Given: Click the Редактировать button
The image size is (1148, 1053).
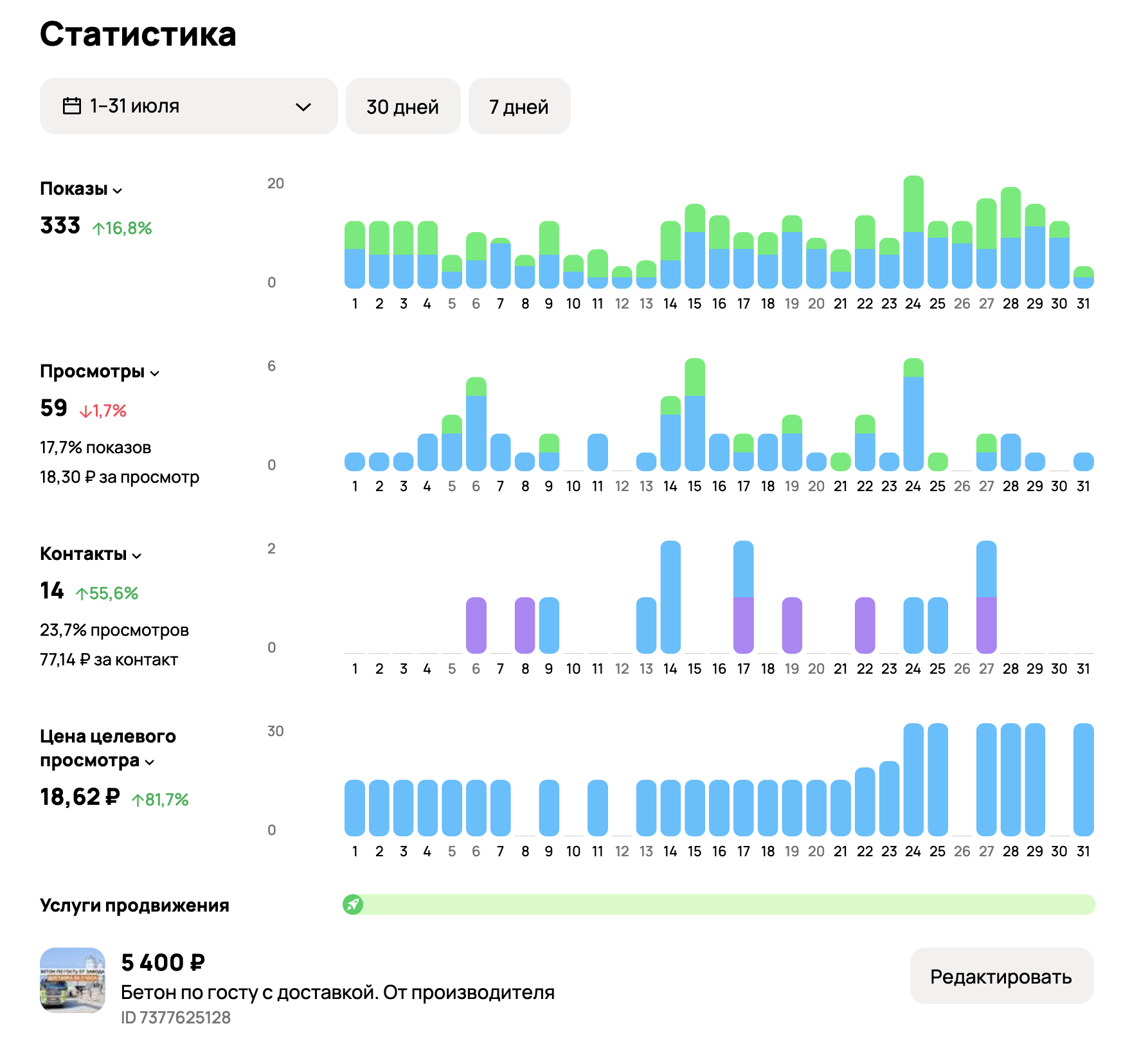Looking at the screenshot, I should (1001, 977).
